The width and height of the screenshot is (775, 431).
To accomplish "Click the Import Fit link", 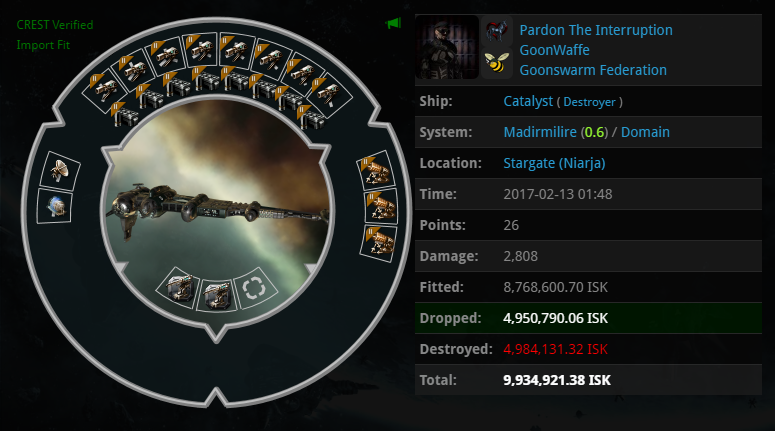I will (43, 45).
